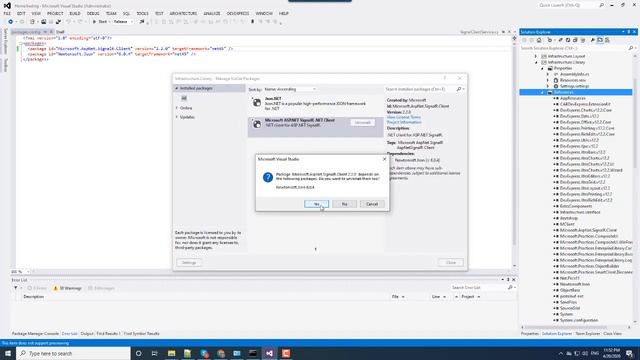
Task: Collapse the Properties folder node
Action: click(542, 69)
